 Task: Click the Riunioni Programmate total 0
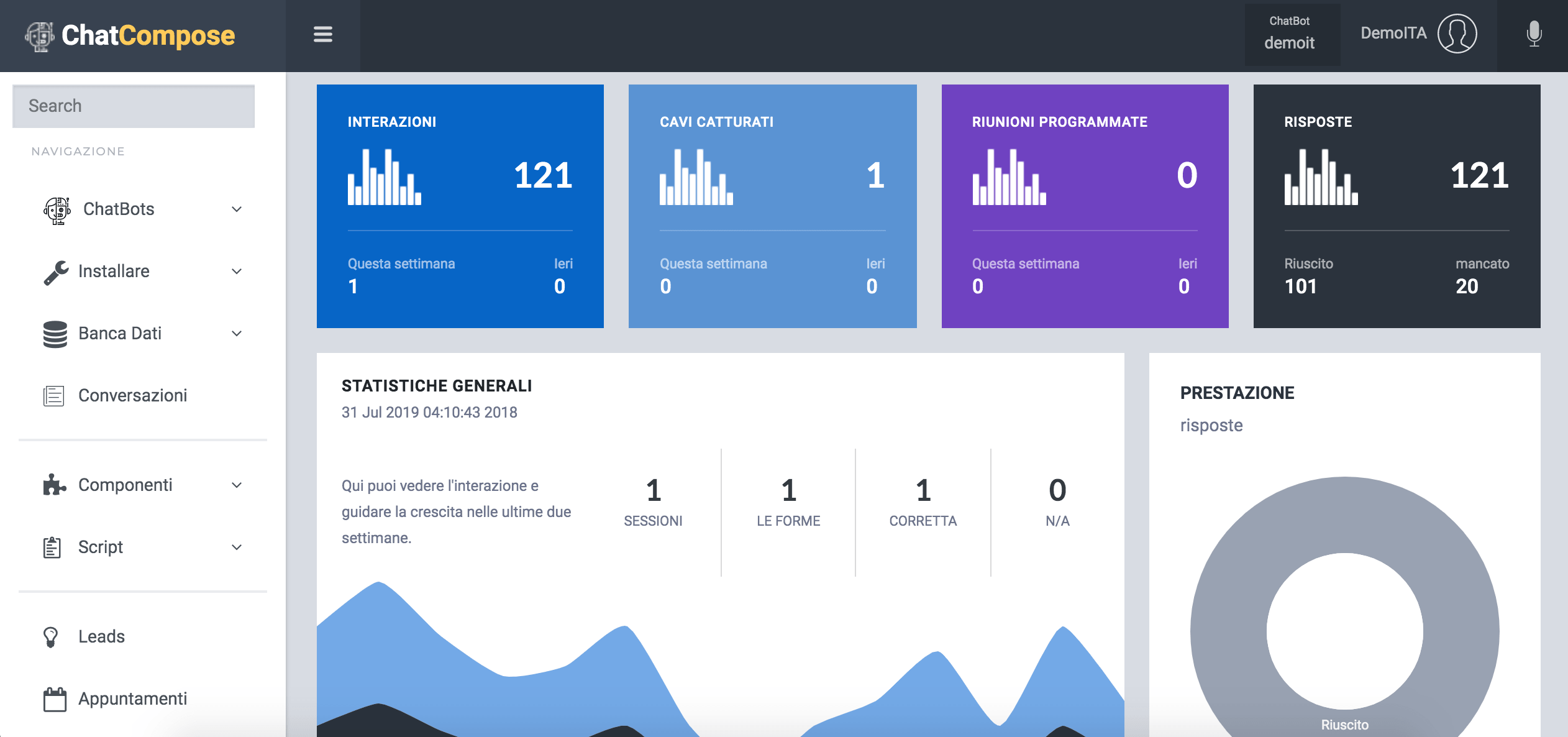[x=1187, y=176]
